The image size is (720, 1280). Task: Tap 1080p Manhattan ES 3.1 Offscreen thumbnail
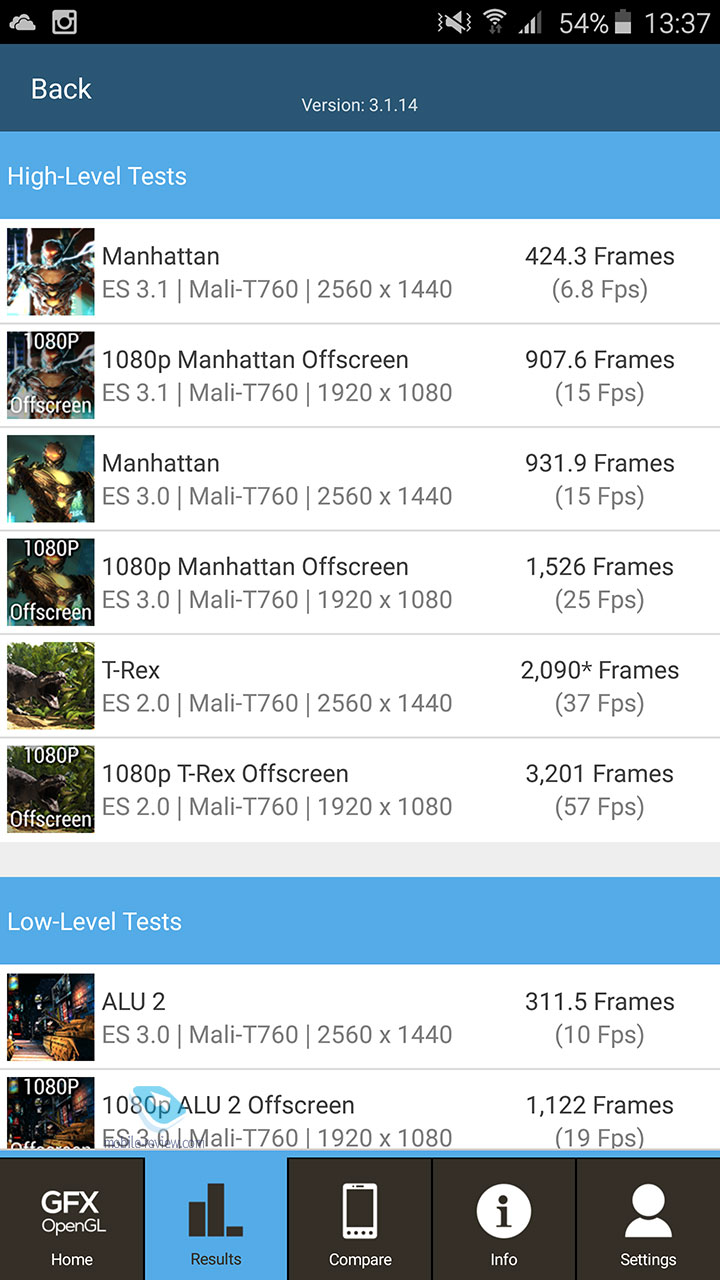[51, 375]
